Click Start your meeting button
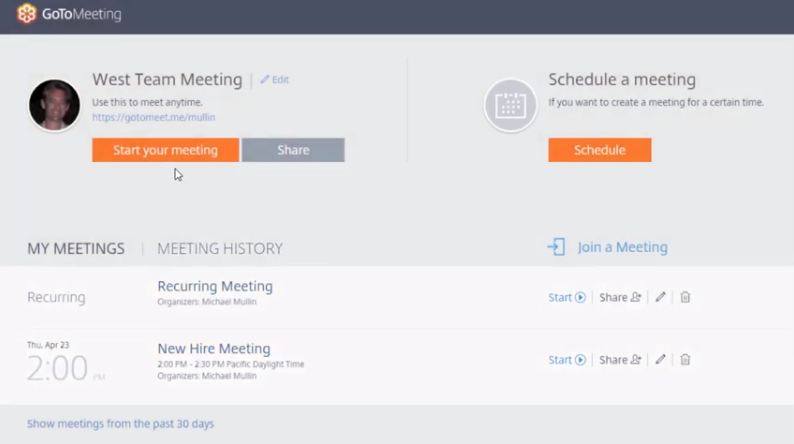 [x=166, y=150]
